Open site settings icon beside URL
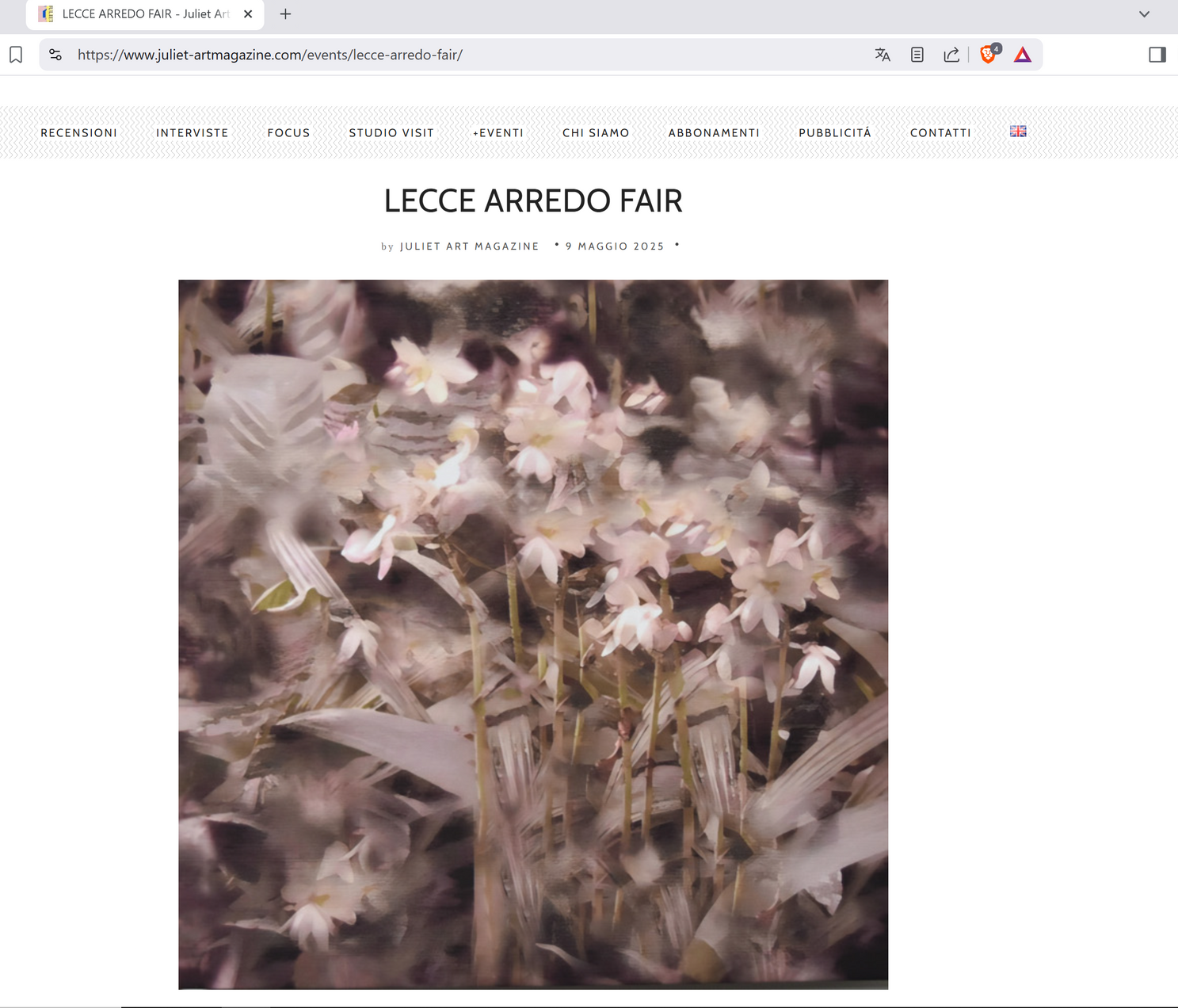1178x1008 pixels. click(x=55, y=55)
